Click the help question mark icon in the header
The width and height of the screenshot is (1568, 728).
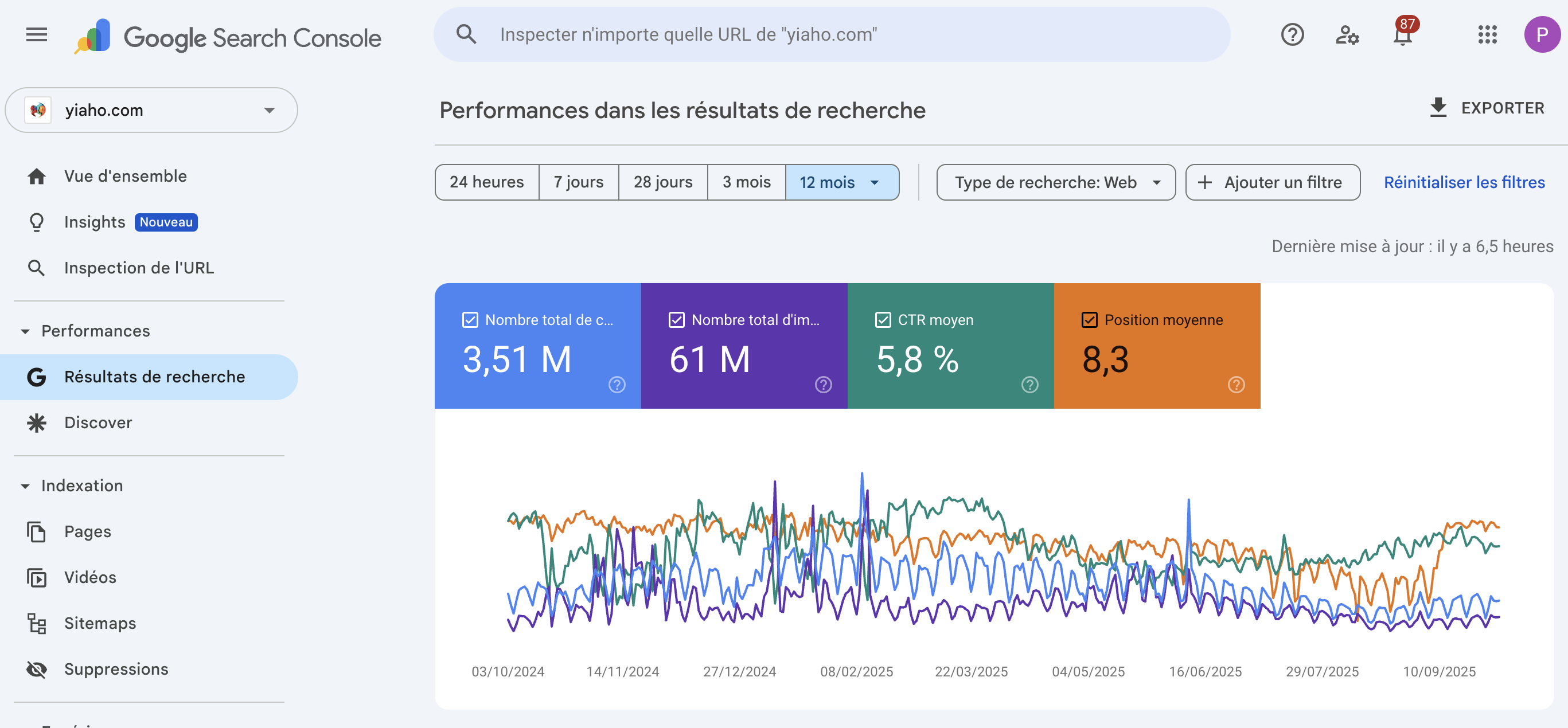pyautogui.click(x=1292, y=34)
